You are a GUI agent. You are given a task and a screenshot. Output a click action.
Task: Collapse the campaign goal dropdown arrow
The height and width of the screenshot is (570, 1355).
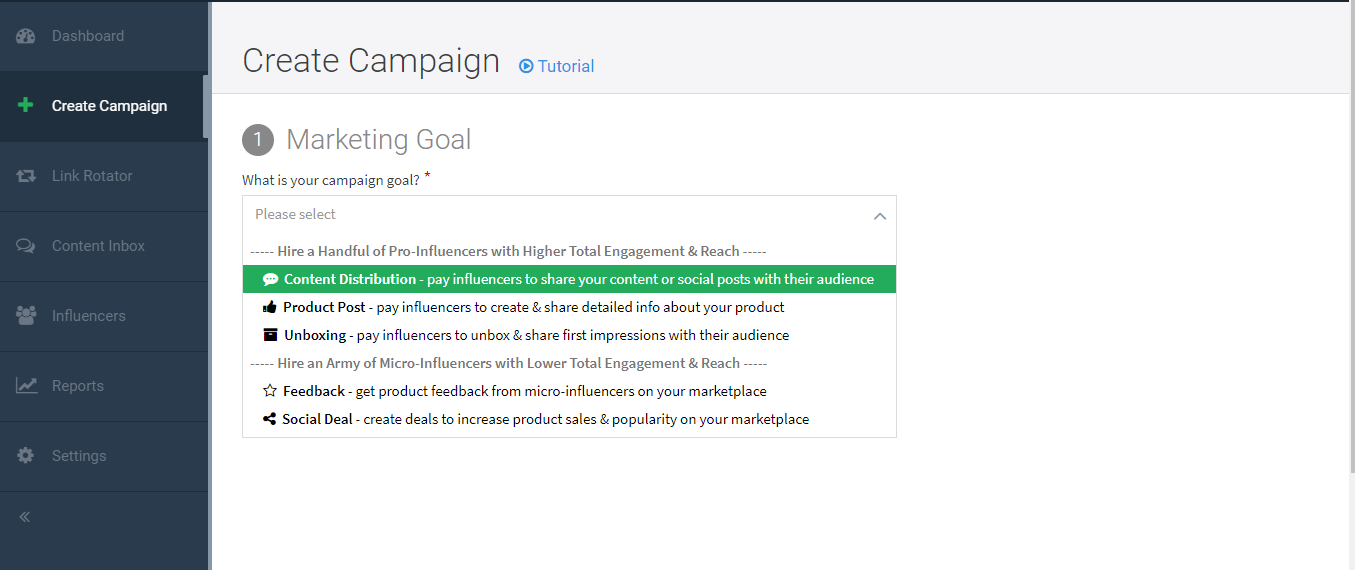coord(879,215)
